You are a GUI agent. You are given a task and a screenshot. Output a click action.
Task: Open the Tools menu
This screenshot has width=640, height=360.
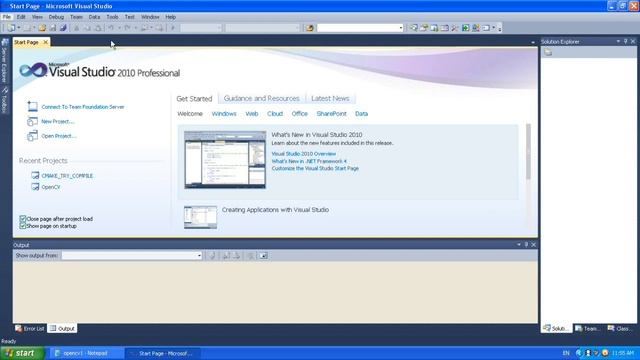click(x=112, y=17)
